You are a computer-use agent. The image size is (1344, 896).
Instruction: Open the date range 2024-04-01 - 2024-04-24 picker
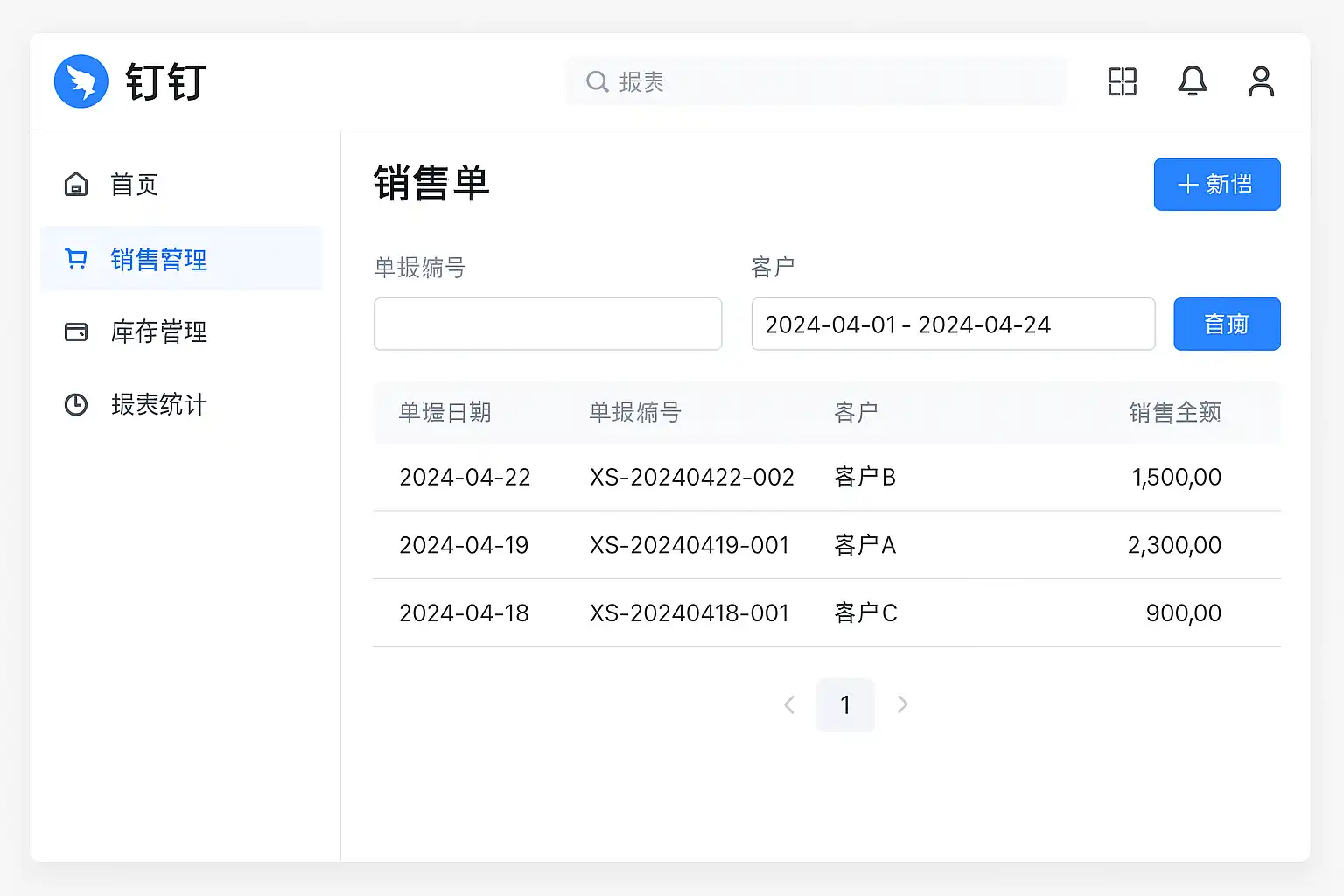952,325
